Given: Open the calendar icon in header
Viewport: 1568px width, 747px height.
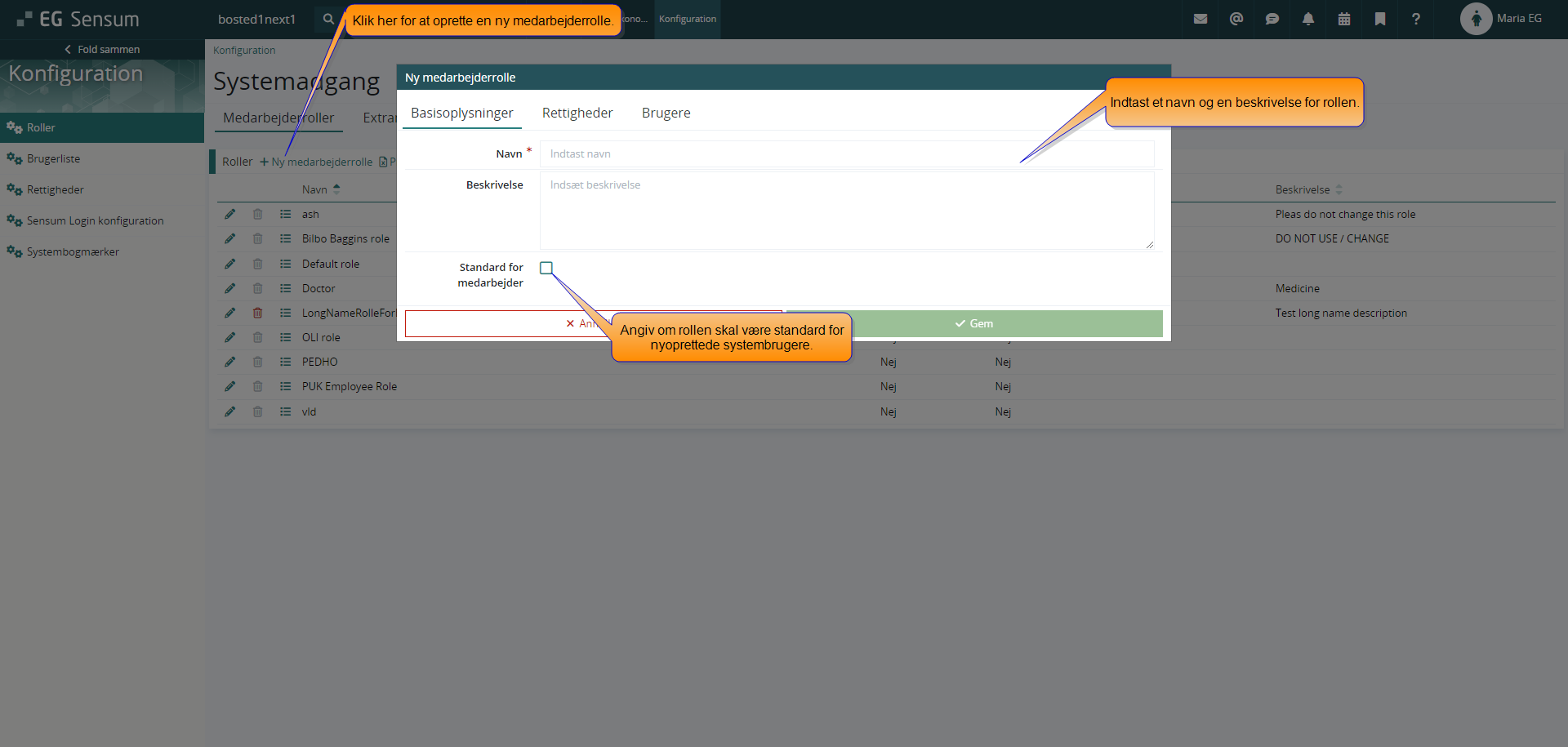Looking at the screenshot, I should pos(1343,19).
